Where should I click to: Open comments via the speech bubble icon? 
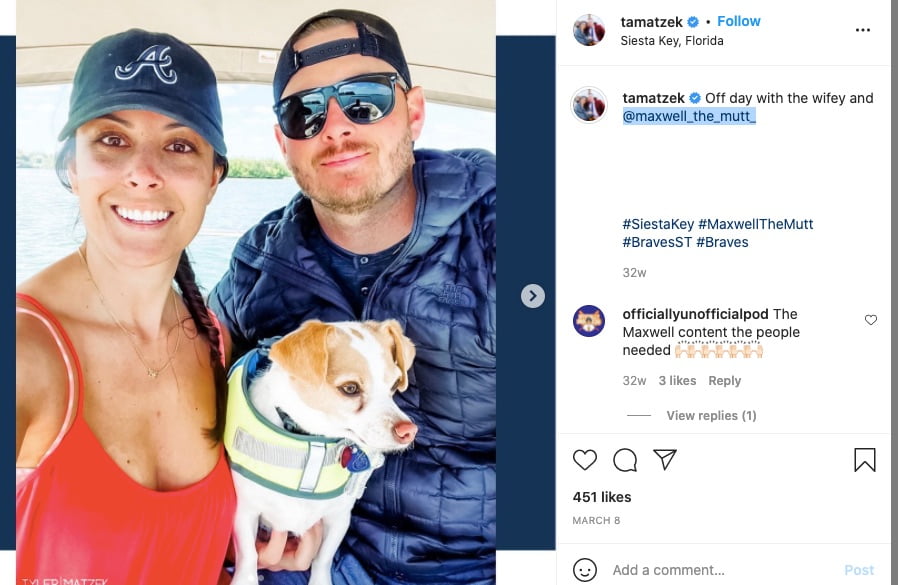(625, 460)
